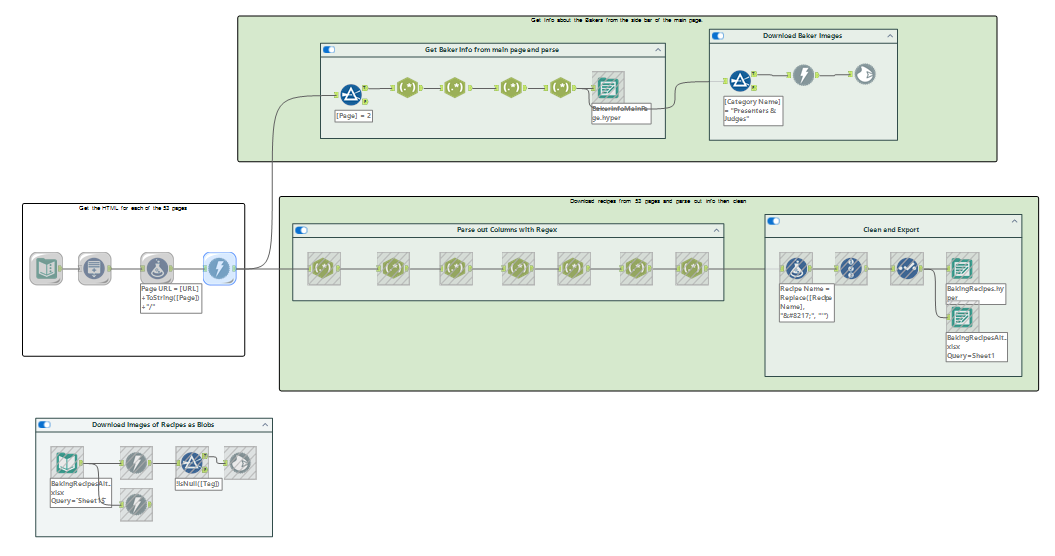Select the Recipe Name Formula tool
1055x556 pixels.
[796, 269]
